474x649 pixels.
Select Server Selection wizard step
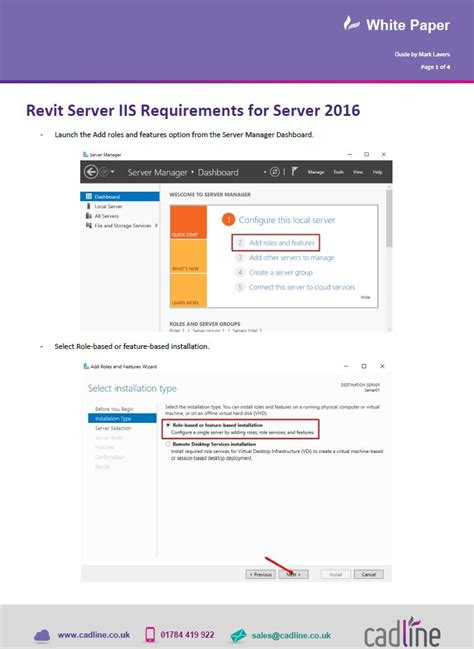point(113,428)
